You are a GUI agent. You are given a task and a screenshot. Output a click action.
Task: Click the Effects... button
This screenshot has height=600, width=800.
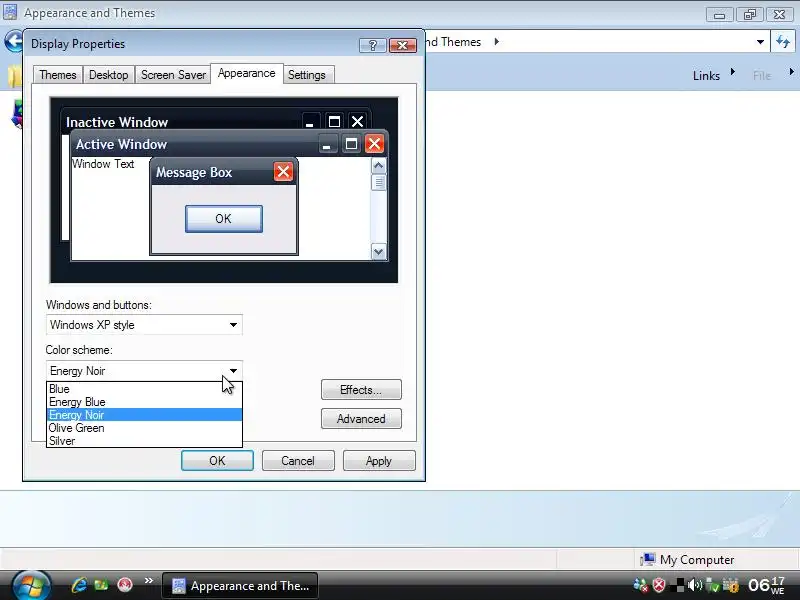[x=361, y=390]
